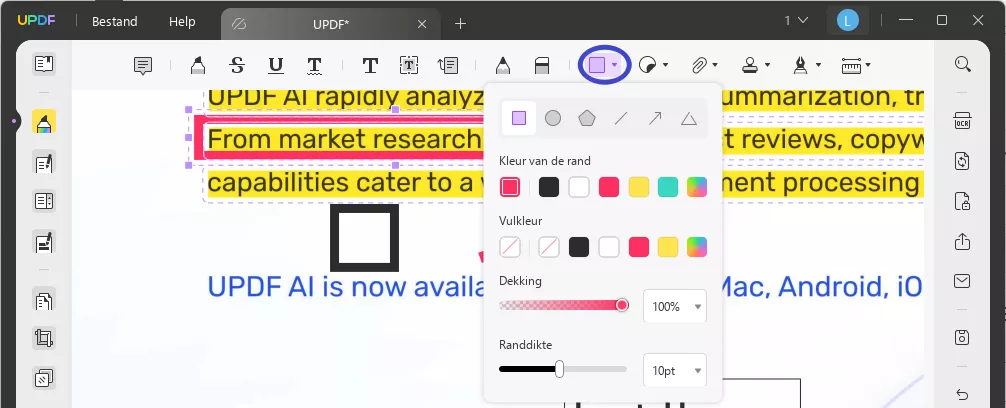Select the text callout tool

[448, 65]
